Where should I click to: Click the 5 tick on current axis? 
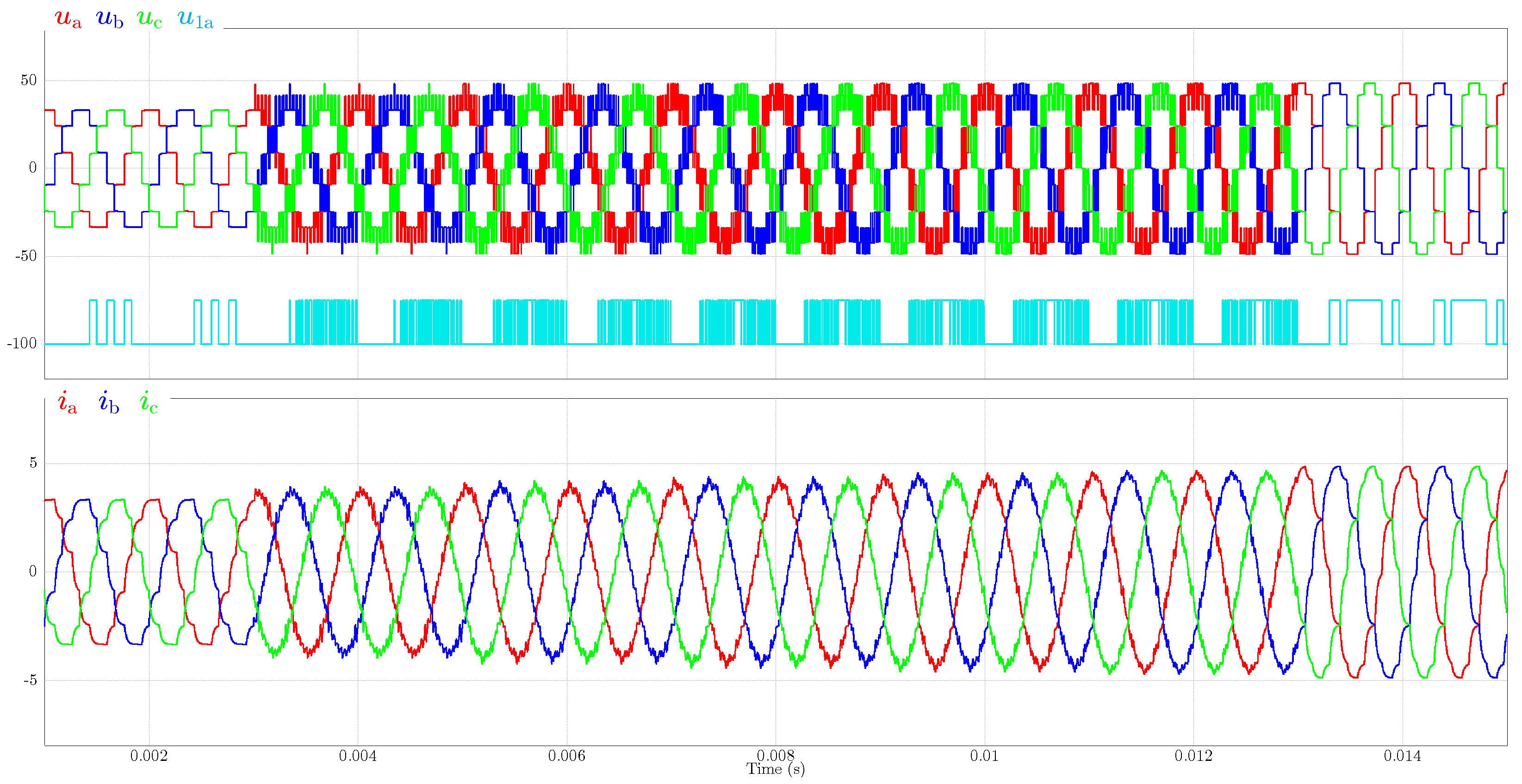tap(33, 463)
